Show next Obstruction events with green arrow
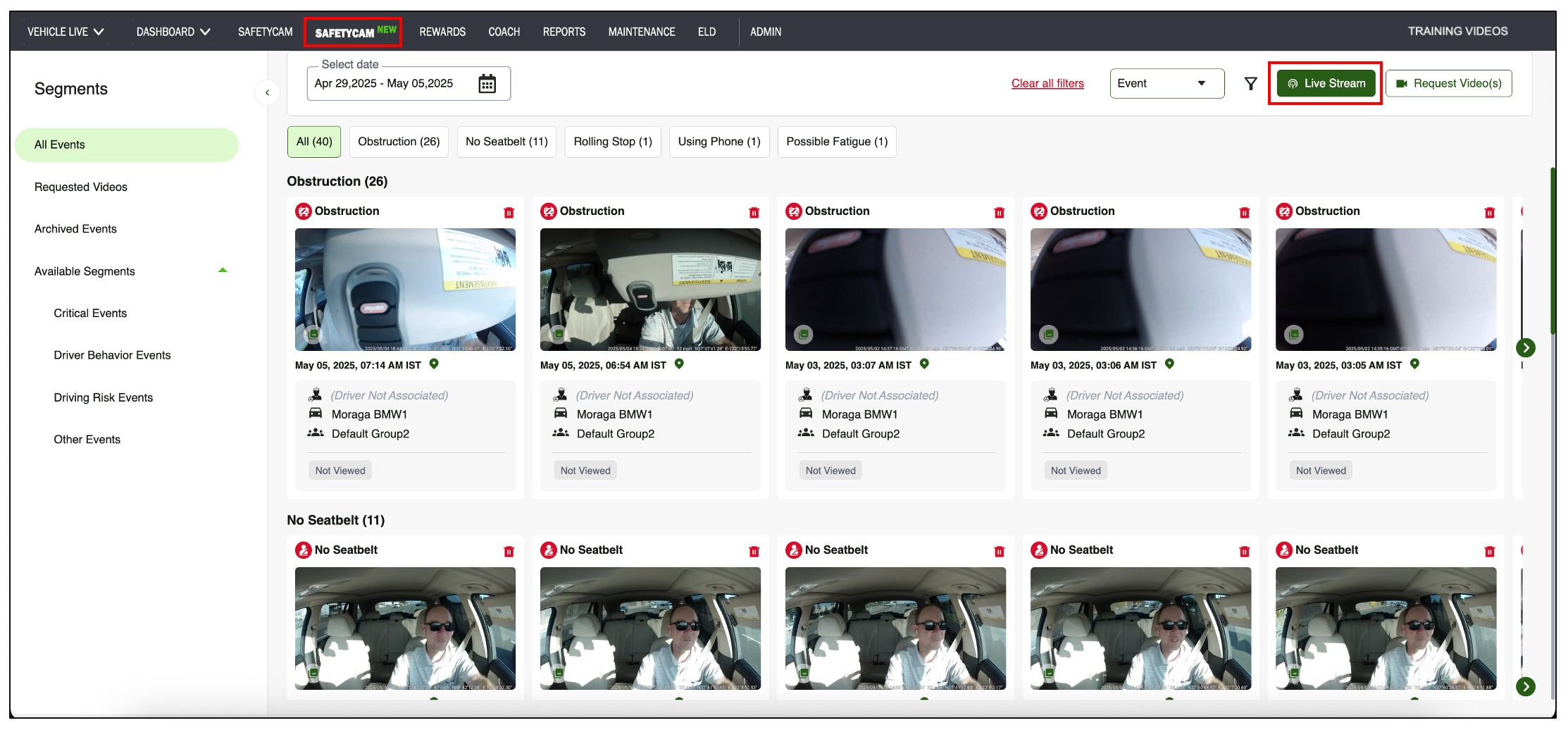This screenshot has width=1568, height=730. [1525, 347]
